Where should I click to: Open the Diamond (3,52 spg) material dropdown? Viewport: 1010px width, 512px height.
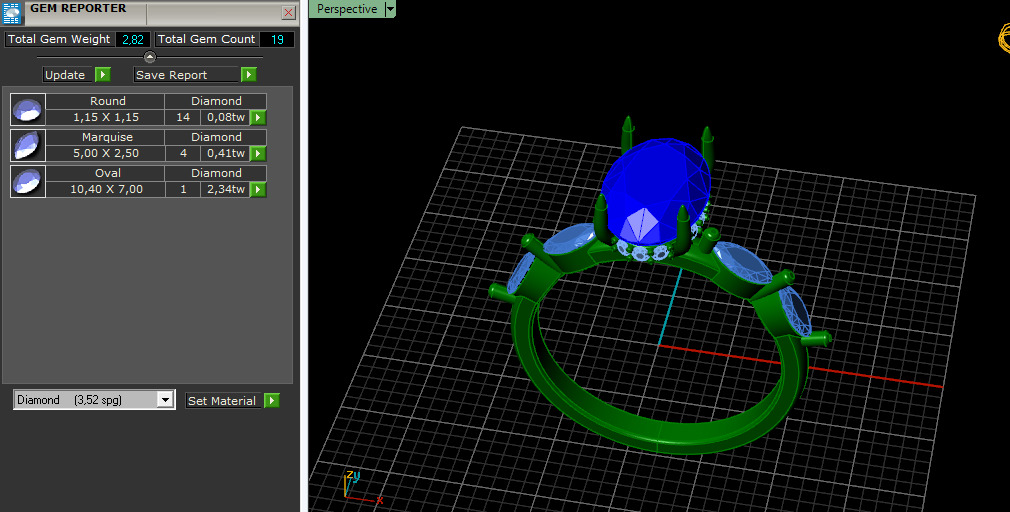coord(165,400)
